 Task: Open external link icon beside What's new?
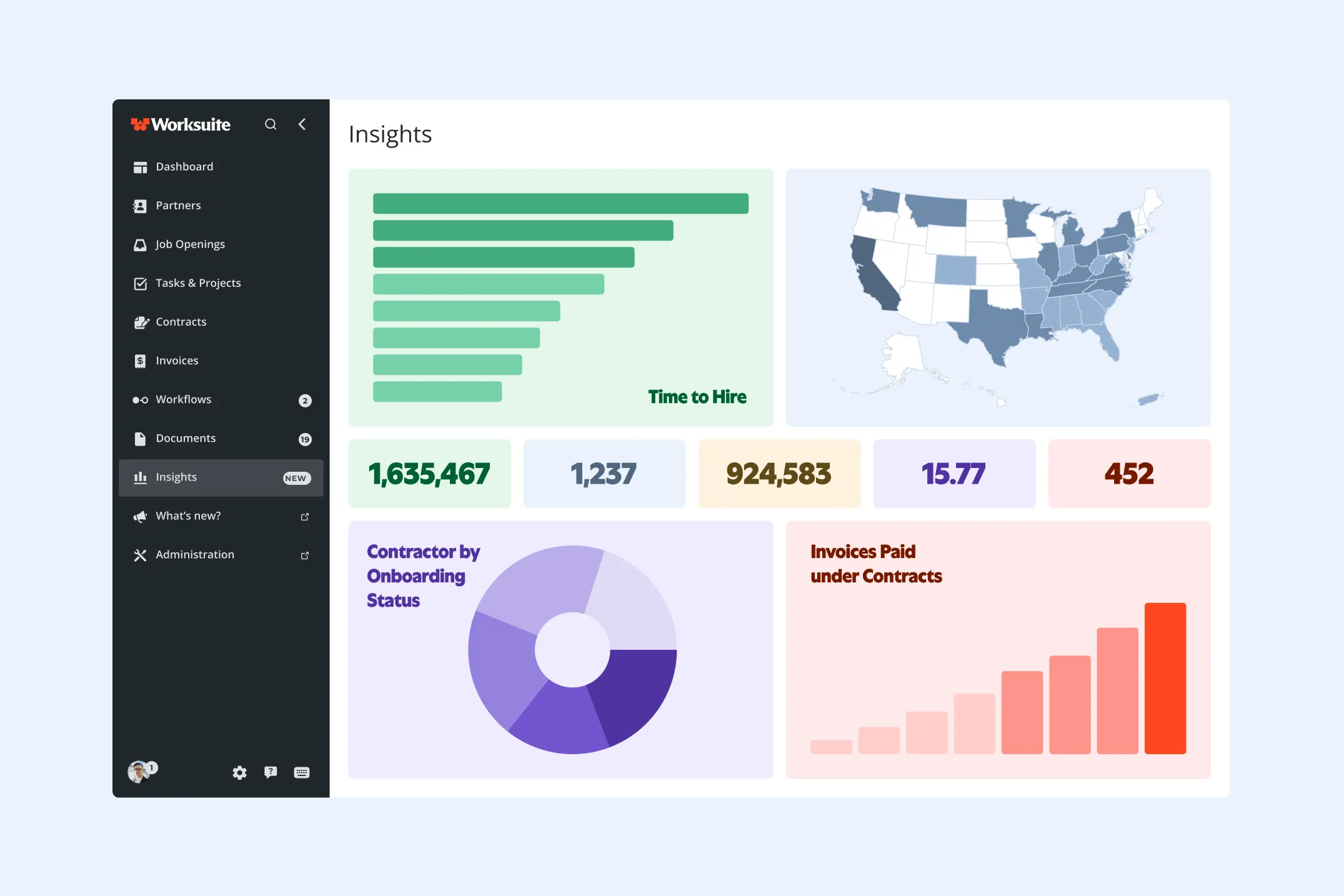coord(305,517)
